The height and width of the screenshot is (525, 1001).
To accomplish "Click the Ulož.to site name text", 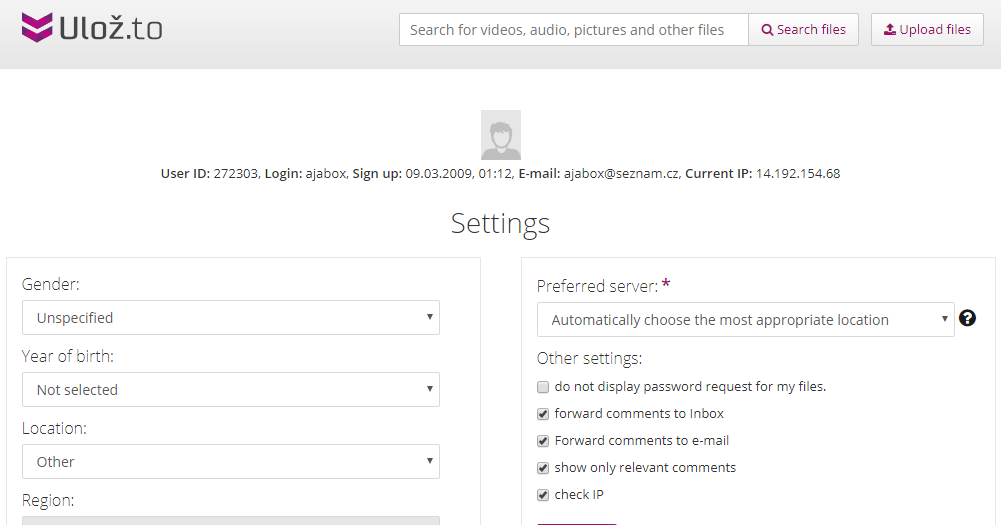I will [111, 28].
